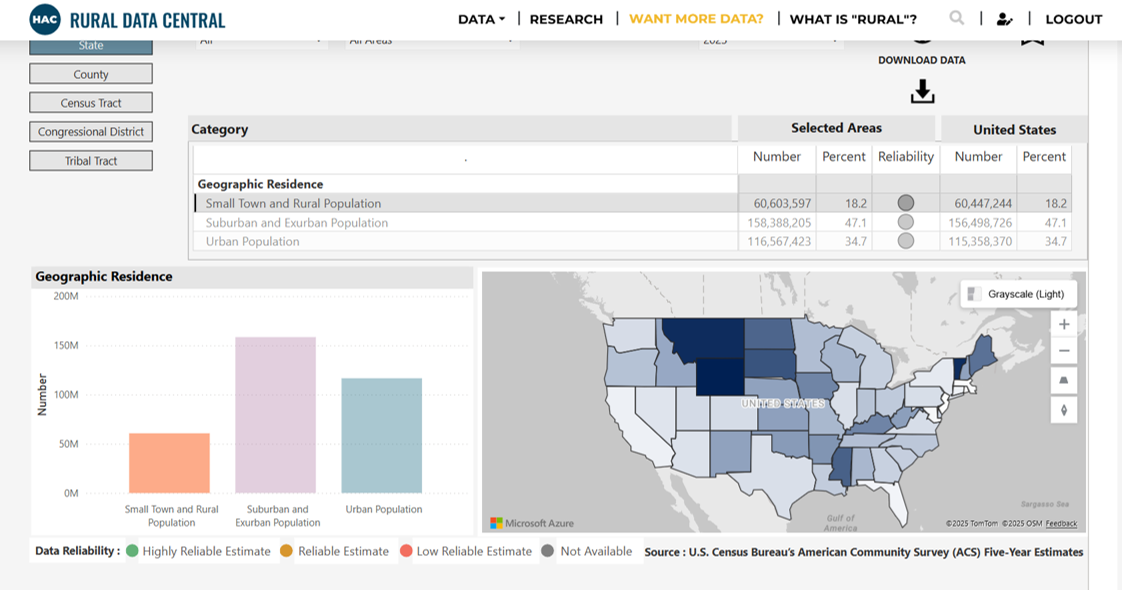Zoom out on the map
This screenshot has height=590, width=1122.
tap(1064, 351)
